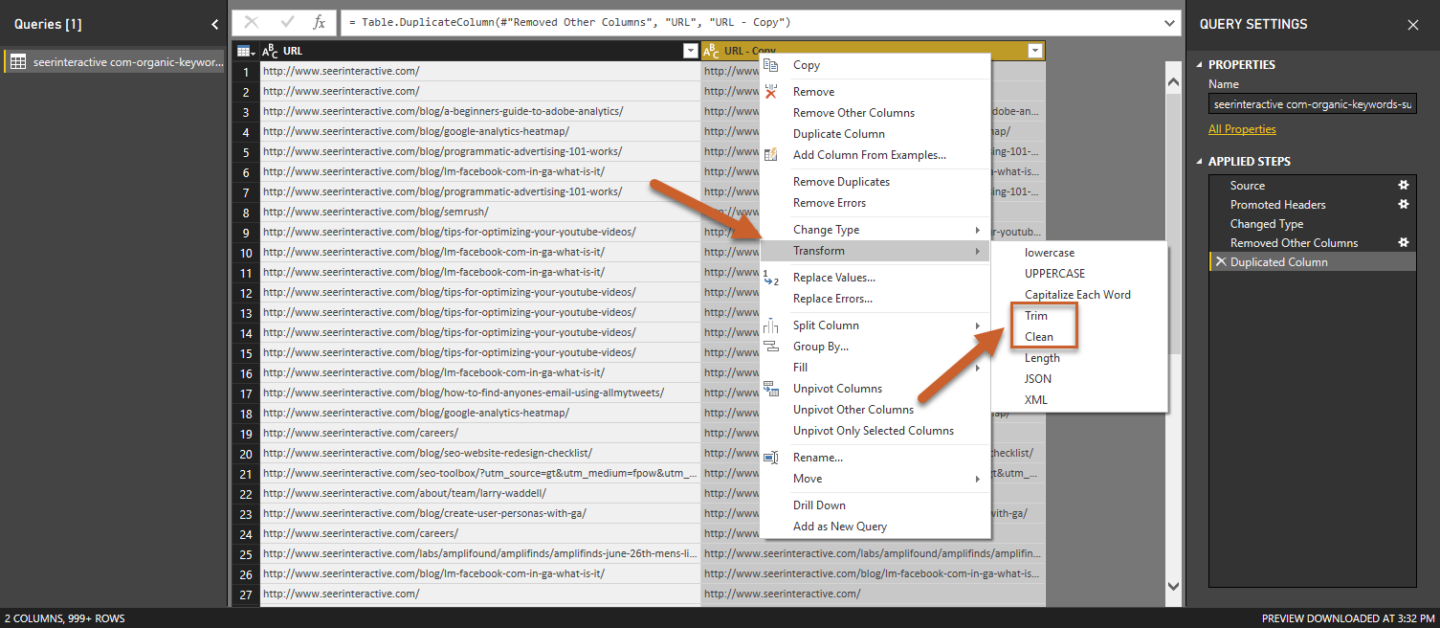The width and height of the screenshot is (1440, 628).
Task: Choose Trim from the Transform submenu
Action: click(x=1036, y=316)
